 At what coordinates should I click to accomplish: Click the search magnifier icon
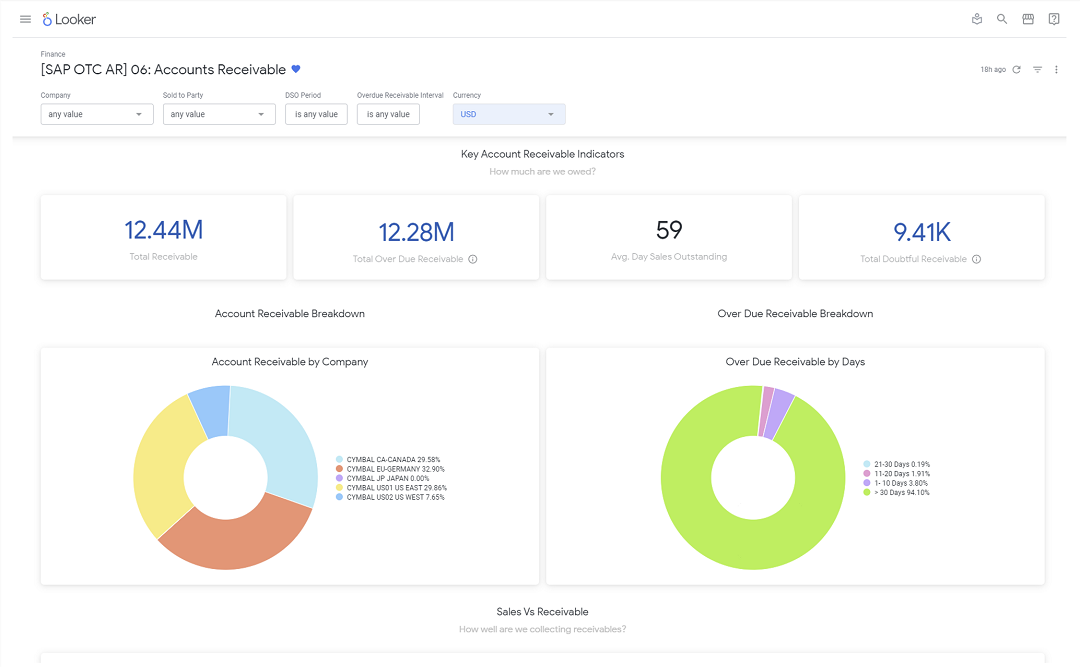[1002, 19]
